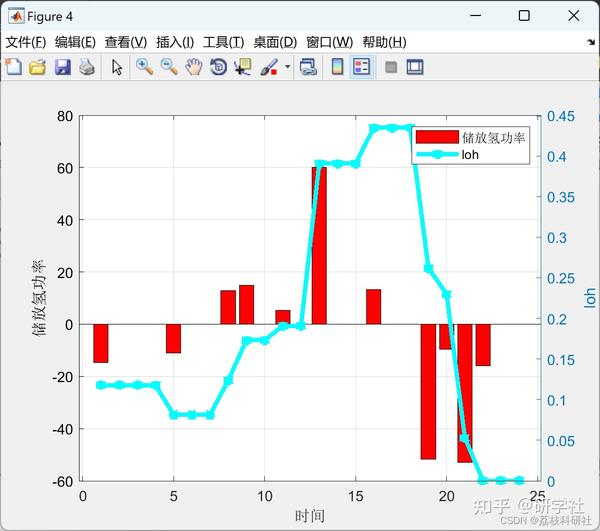The image size is (600, 531).
Task: Select the Edit Plot arrow tool
Action: (x=117, y=67)
